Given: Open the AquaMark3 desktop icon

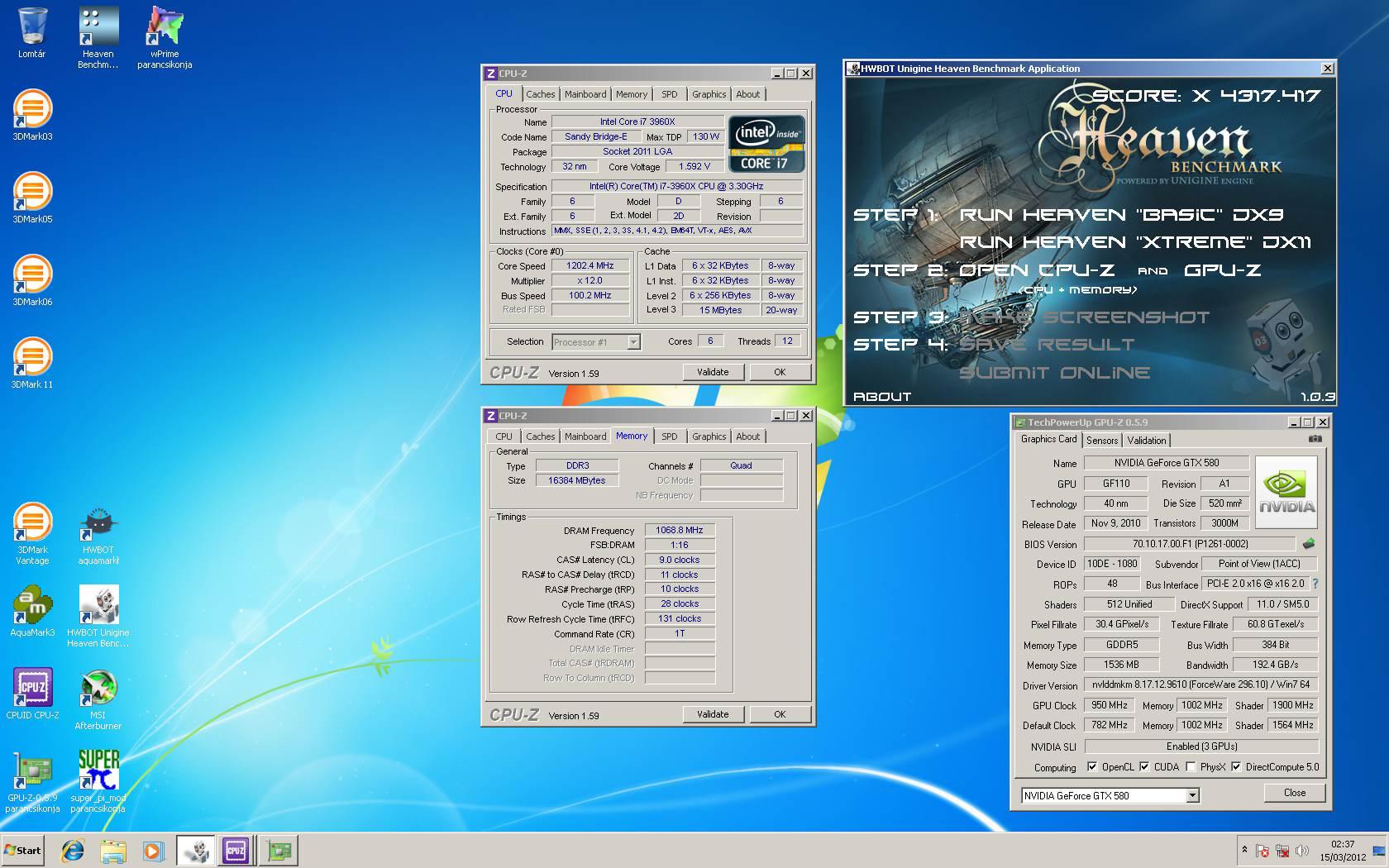Looking at the screenshot, I should tap(31, 612).
